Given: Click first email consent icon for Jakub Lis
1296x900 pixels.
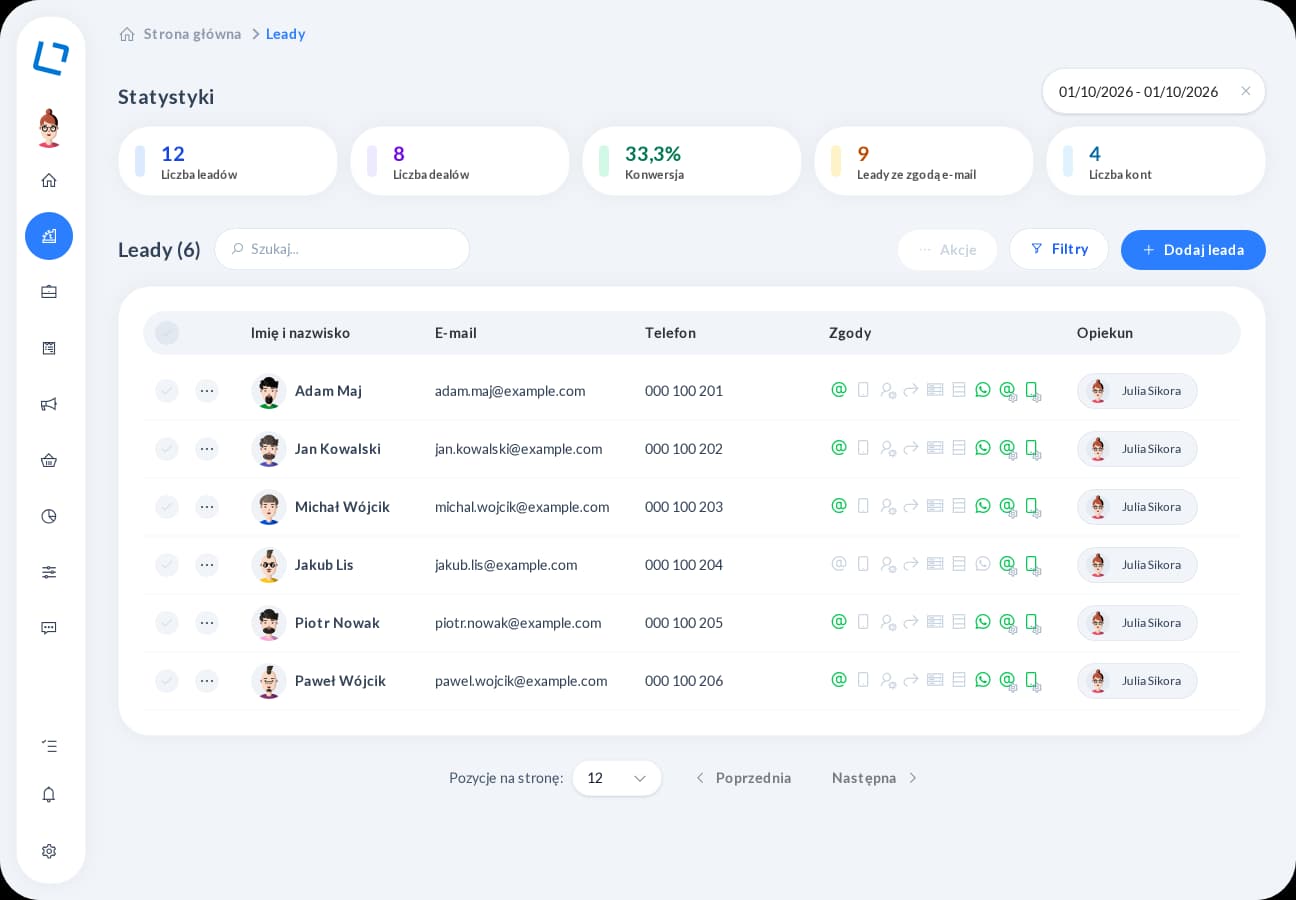Looking at the screenshot, I should (x=839, y=564).
